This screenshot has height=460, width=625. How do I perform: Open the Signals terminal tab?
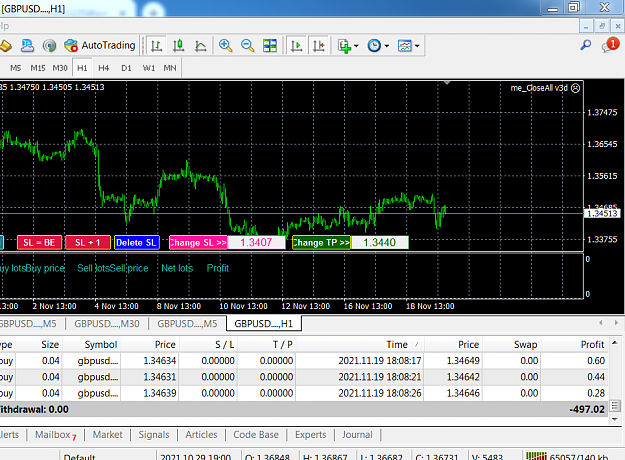click(x=154, y=435)
